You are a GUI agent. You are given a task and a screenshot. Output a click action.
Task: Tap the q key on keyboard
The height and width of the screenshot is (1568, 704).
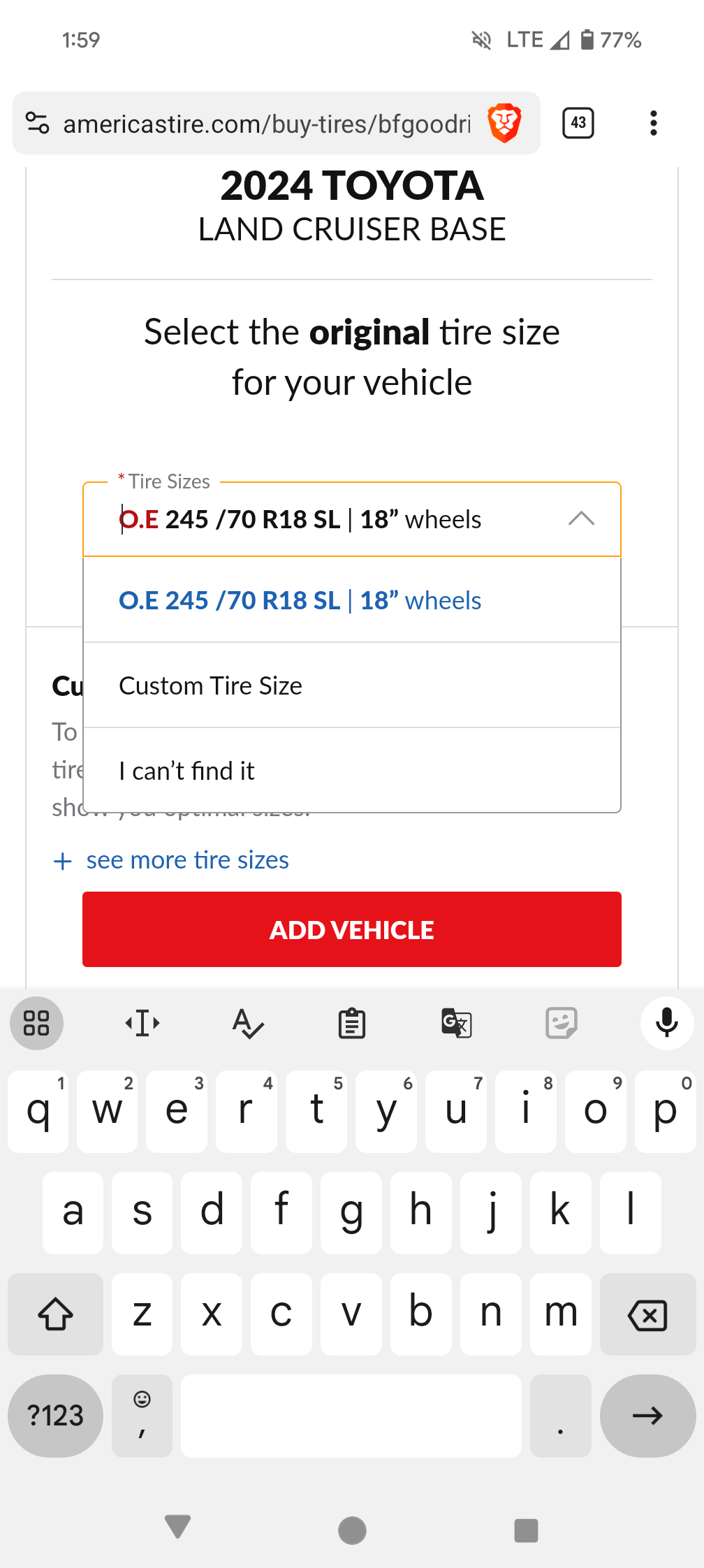coord(38,1112)
